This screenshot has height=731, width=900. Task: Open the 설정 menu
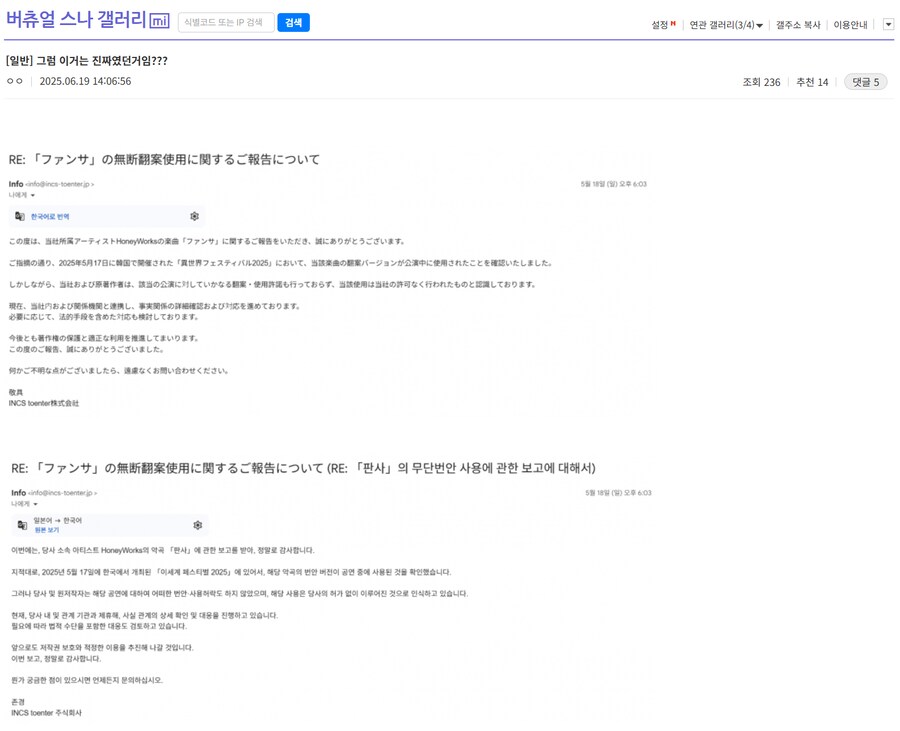(659, 25)
